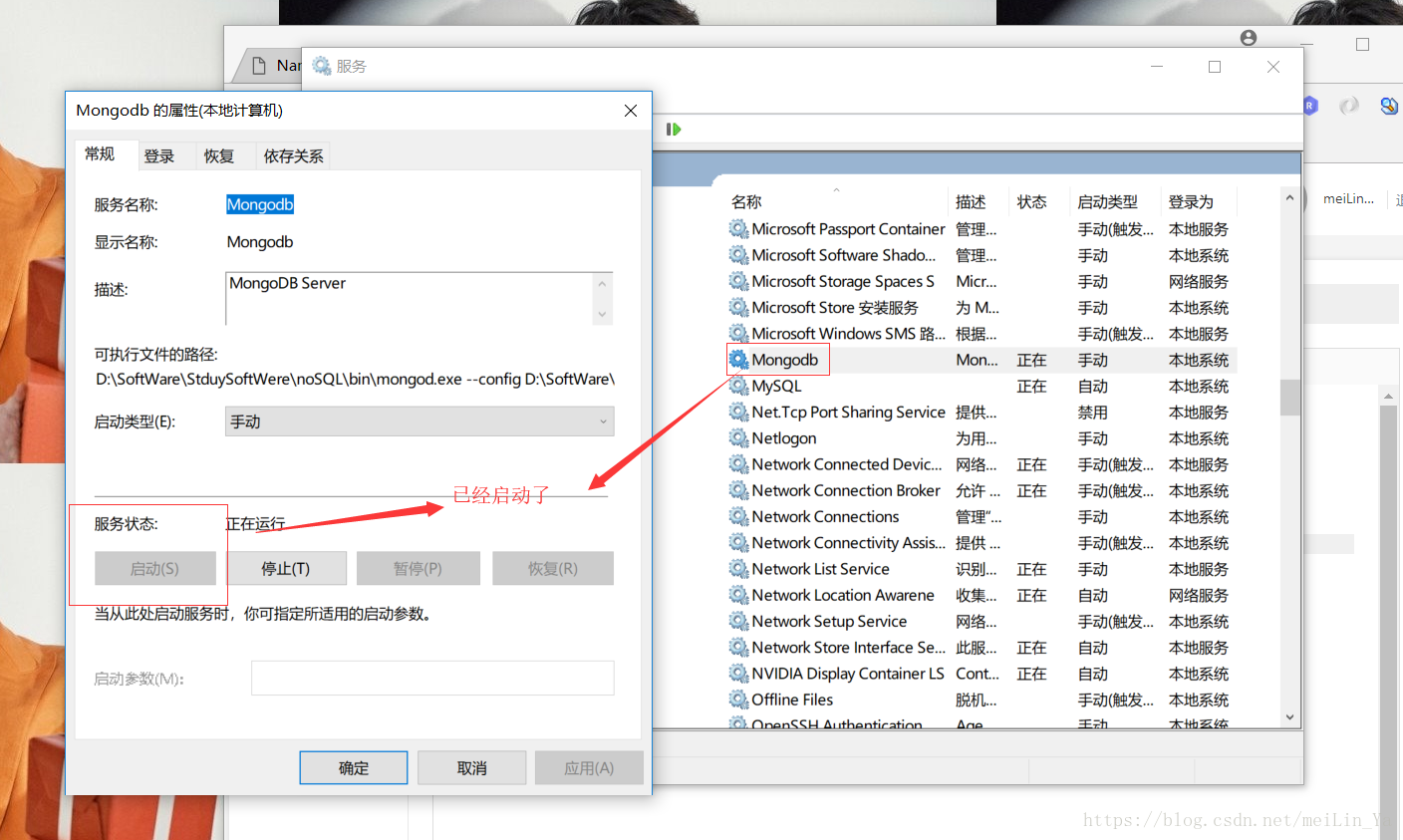The image size is (1403, 840).
Task: Select the Netlogon service row name
Action: [784, 438]
